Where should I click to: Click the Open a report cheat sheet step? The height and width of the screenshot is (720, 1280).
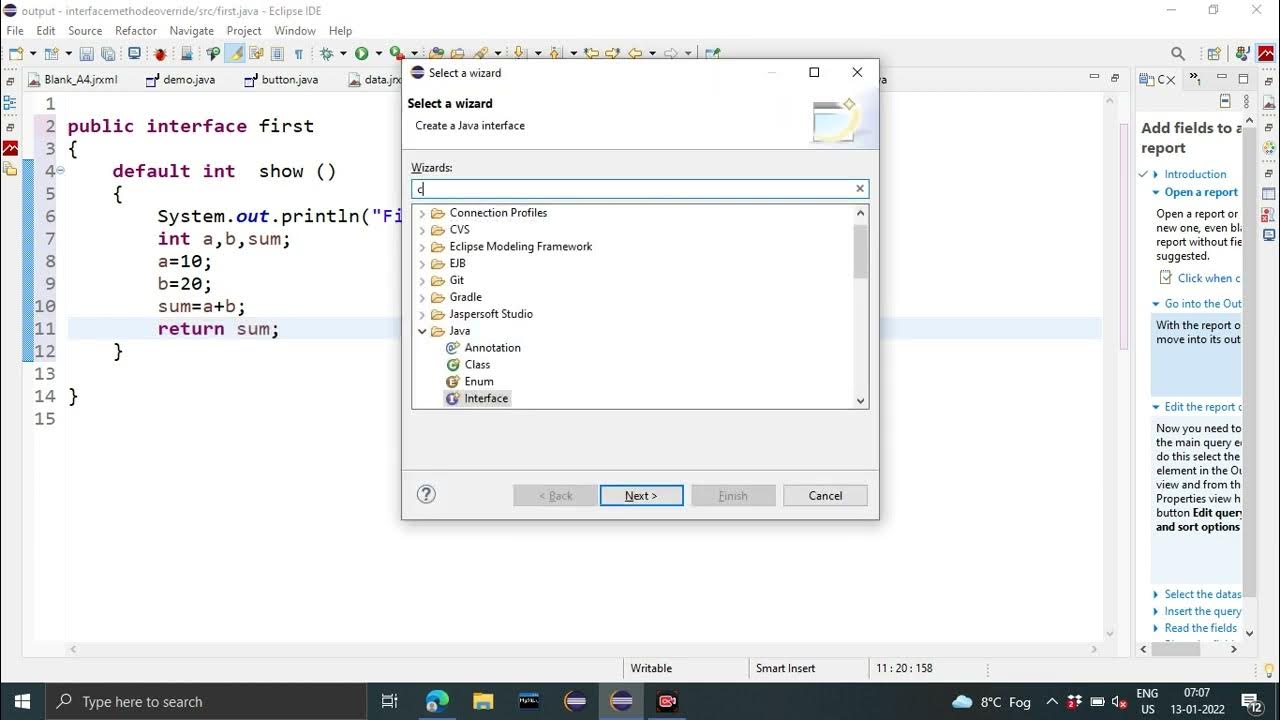point(1201,192)
